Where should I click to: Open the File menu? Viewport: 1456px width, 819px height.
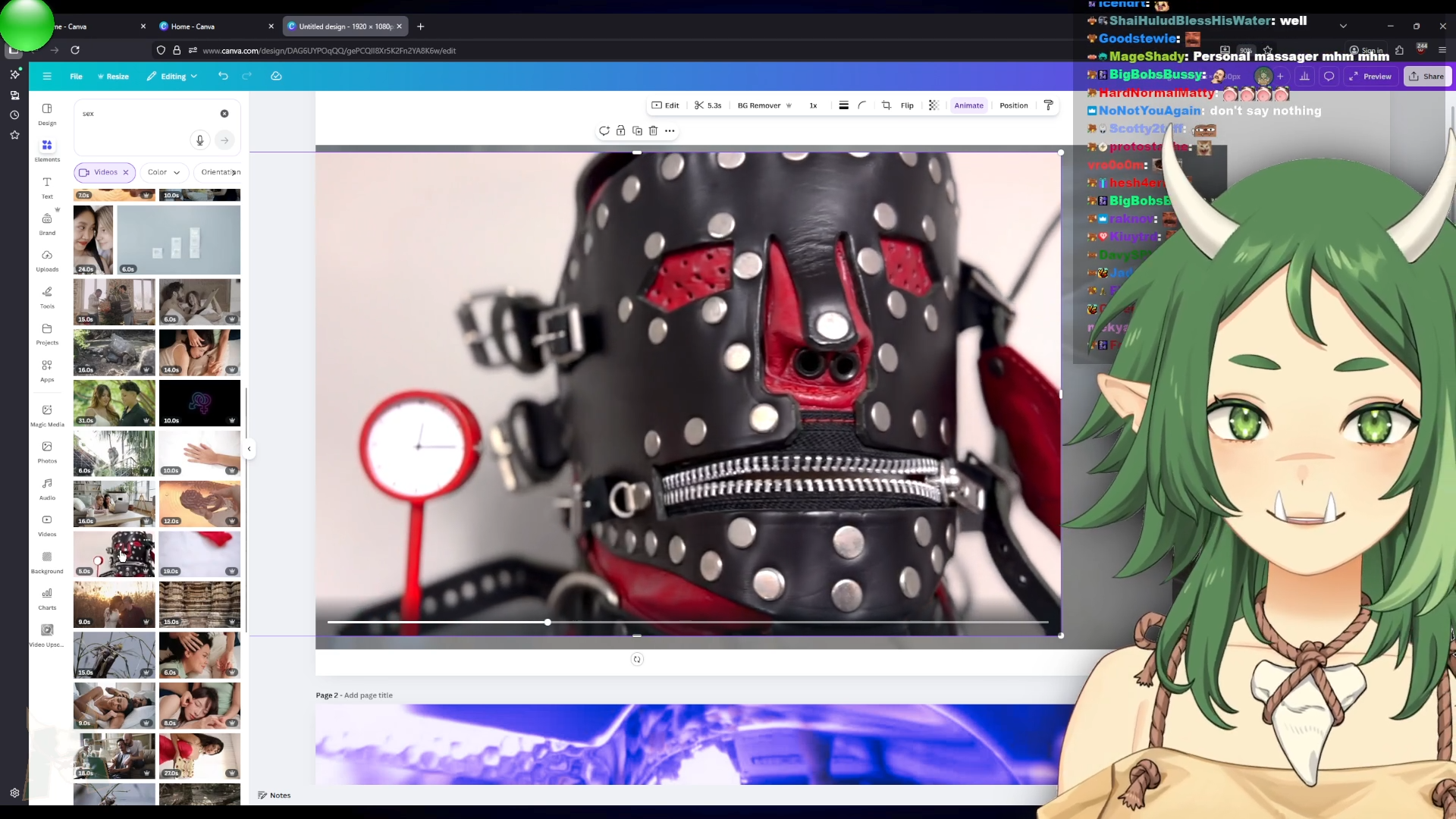click(76, 76)
